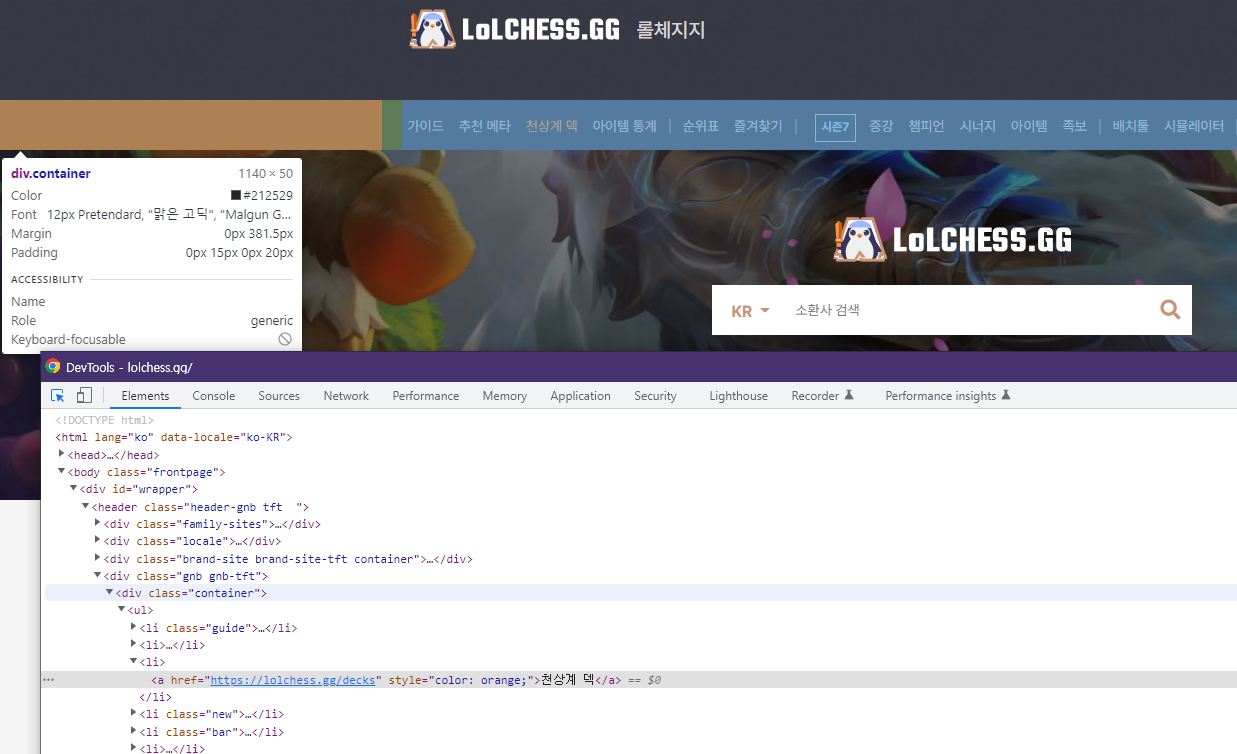The width and height of the screenshot is (1237, 754).
Task: Collapse the div id="wrapper" node
Action: point(74,489)
